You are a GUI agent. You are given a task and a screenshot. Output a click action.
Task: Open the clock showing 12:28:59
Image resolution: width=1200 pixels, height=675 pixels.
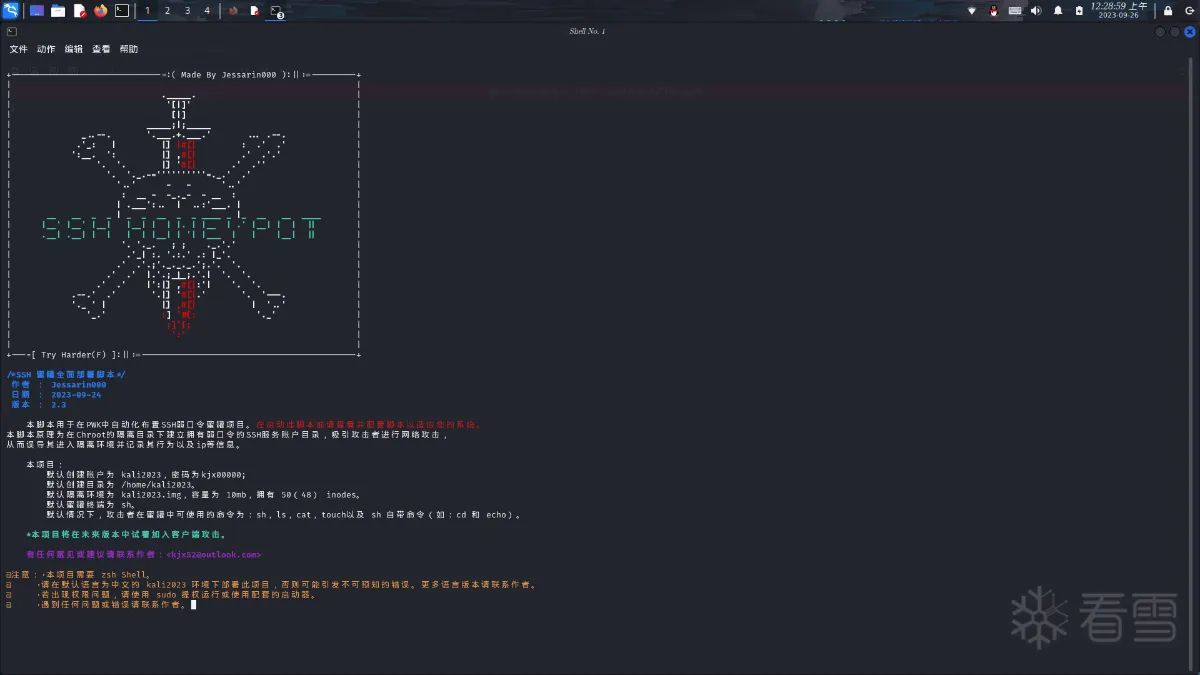[1119, 10]
